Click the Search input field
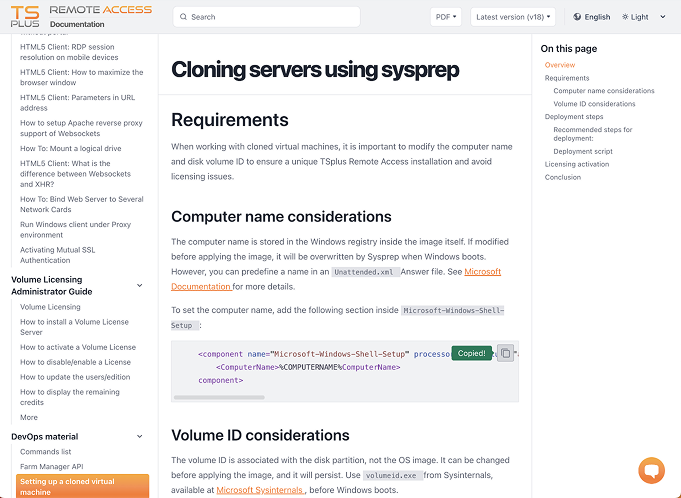Image resolution: width=681 pixels, height=498 pixels. [x=267, y=17]
